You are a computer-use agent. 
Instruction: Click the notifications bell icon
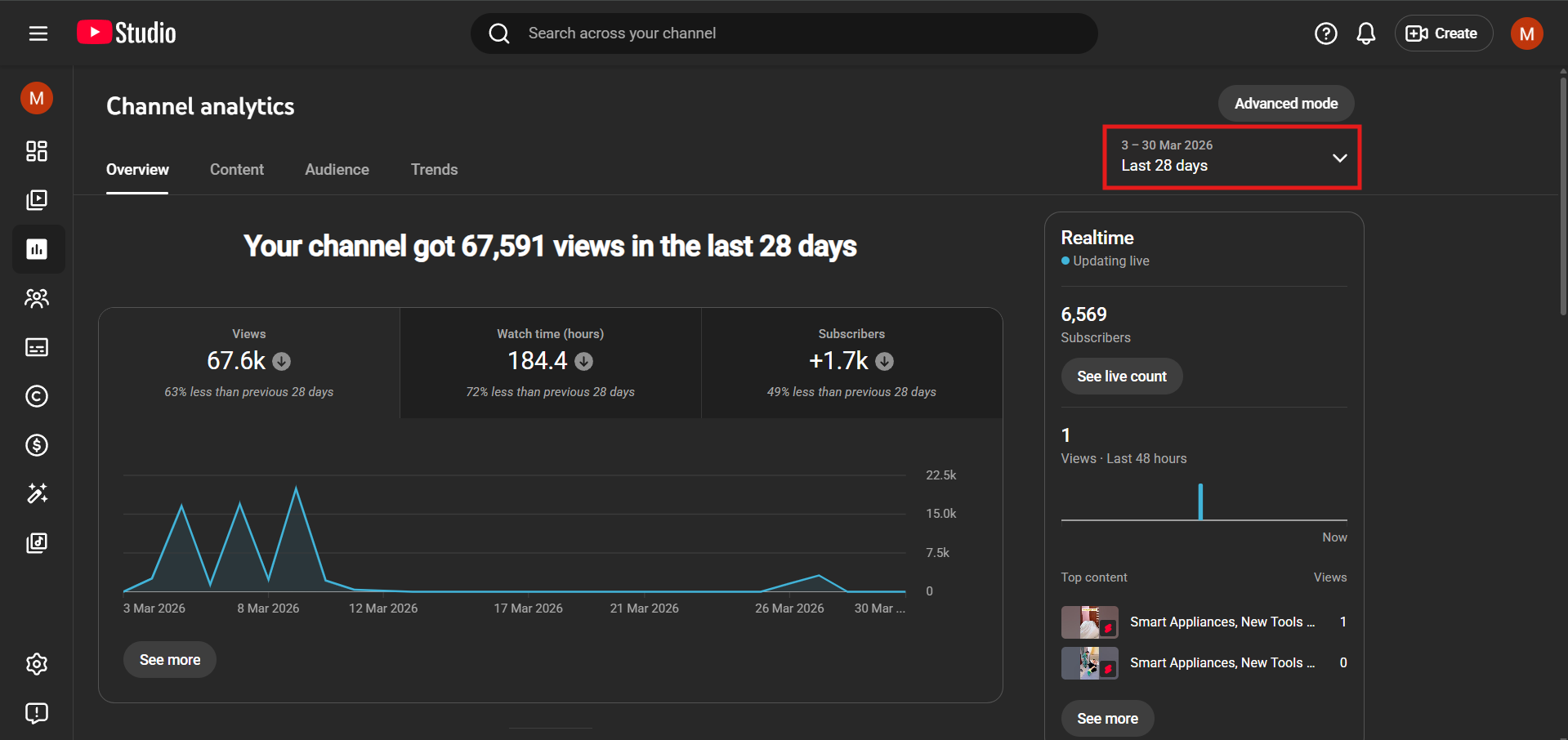[1365, 33]
